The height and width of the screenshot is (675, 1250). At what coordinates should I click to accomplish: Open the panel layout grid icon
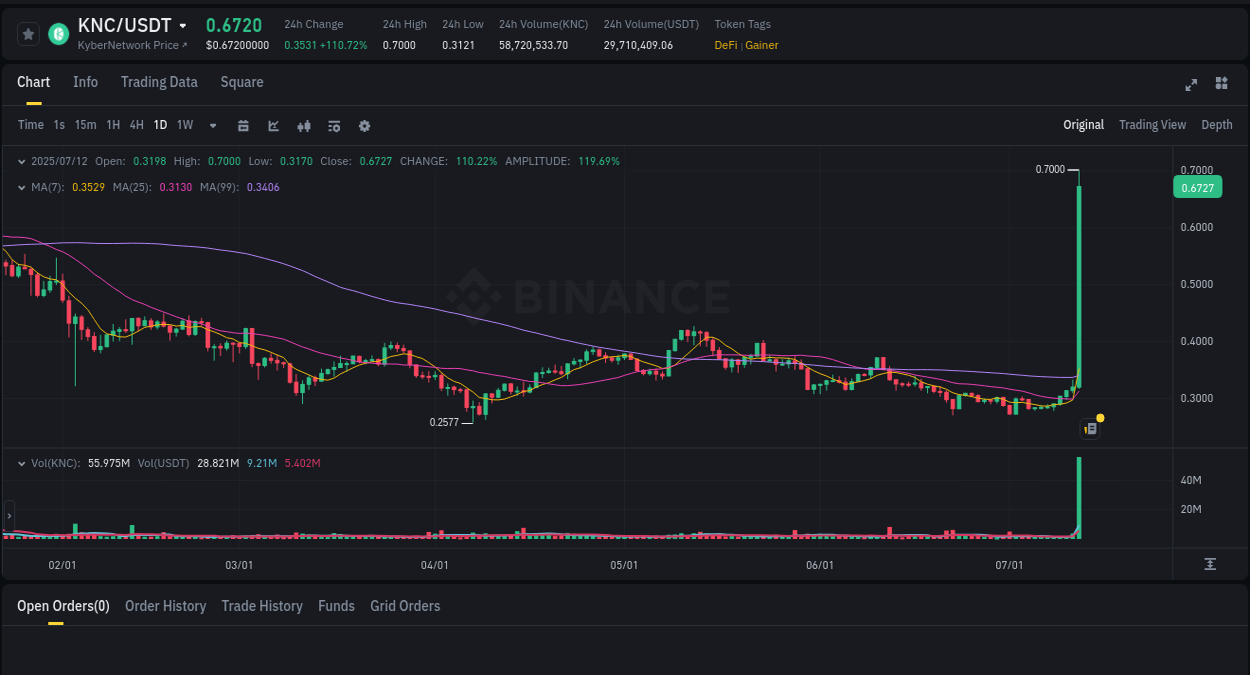[1221, 85]
